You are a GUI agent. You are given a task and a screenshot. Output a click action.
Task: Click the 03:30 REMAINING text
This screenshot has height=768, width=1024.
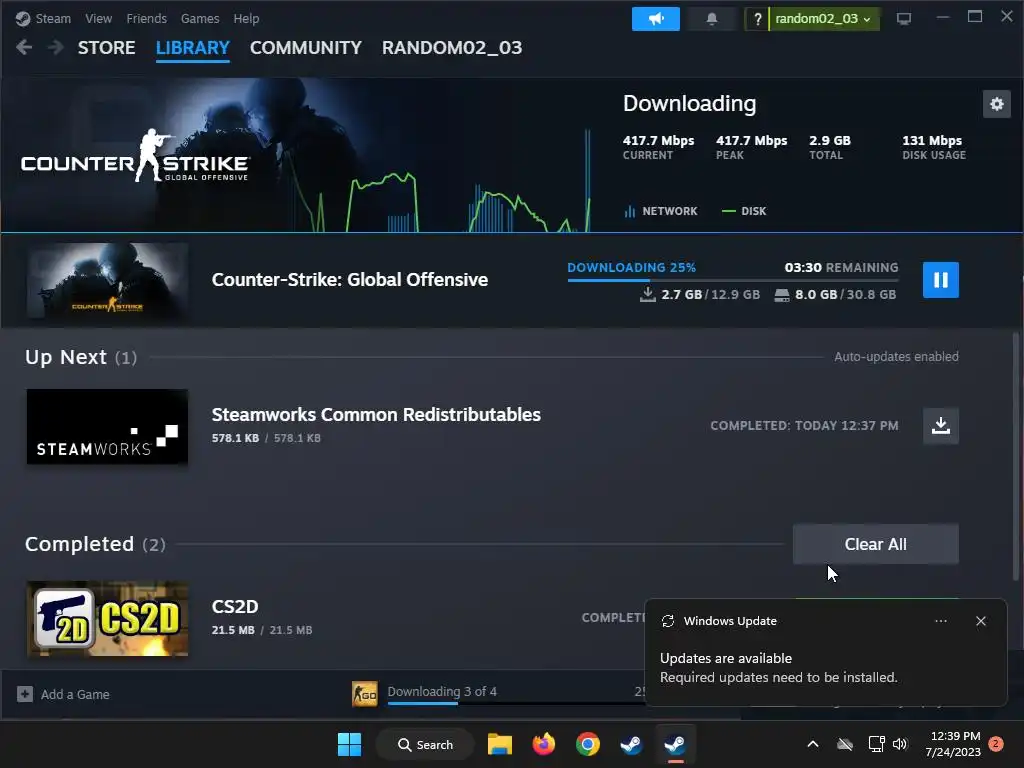pos(841,268)
